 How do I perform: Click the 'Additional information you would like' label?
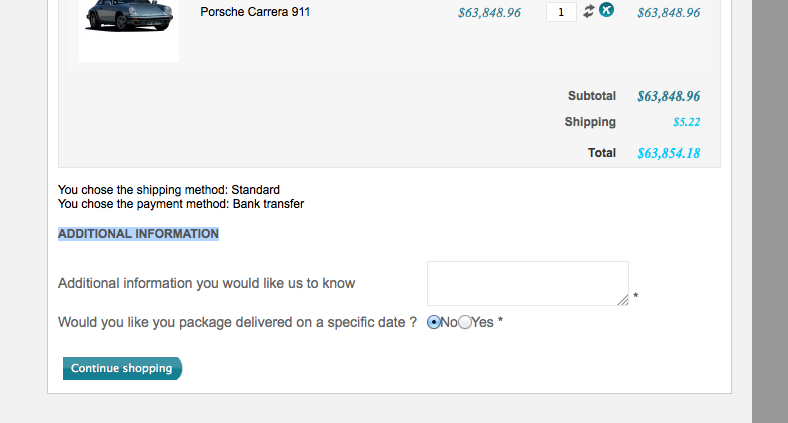[206, 283]
